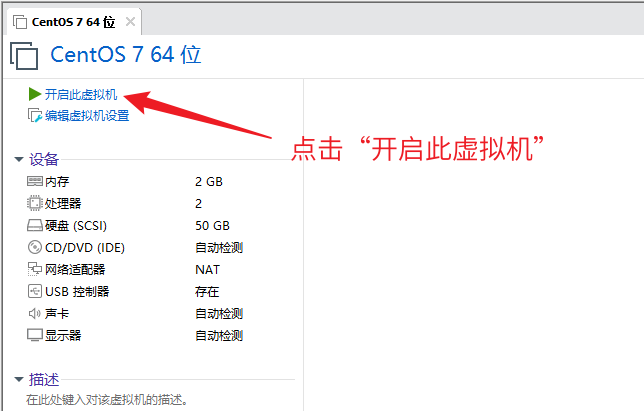This screenshot has width=644, height=411.
Task: Select the 显示器 monitor icon
Action: coord(35,335)
